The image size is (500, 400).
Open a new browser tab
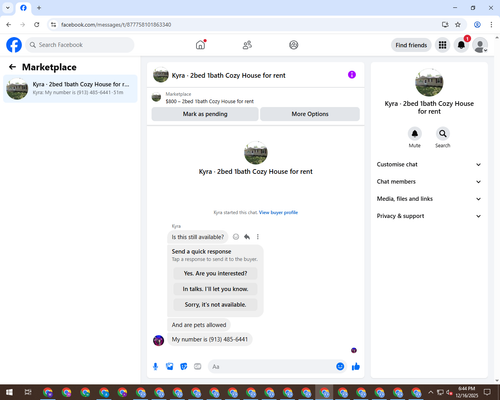pyautogui.click(x=39, y=8)
